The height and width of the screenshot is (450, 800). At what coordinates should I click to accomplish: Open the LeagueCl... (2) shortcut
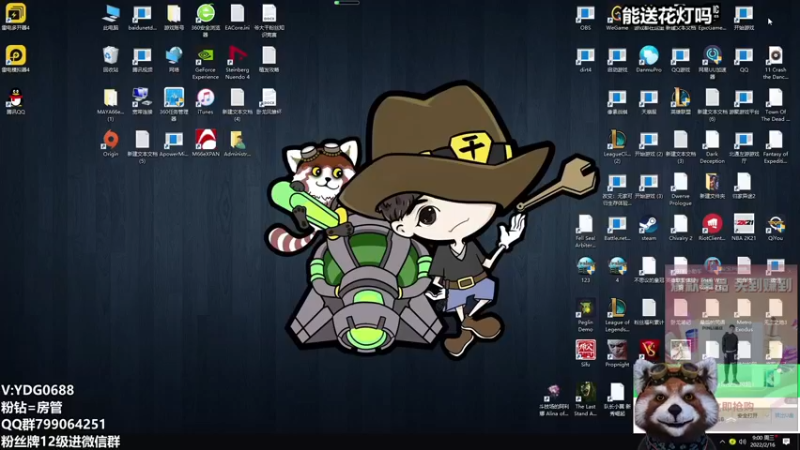coord(617,147)
